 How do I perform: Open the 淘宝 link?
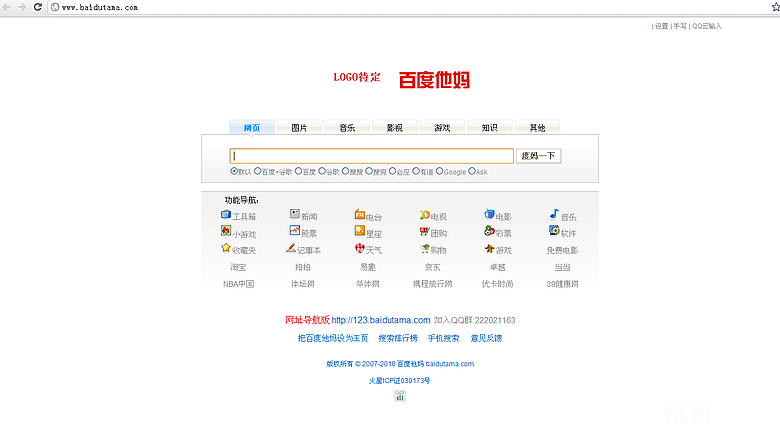[x=238, y=267]
